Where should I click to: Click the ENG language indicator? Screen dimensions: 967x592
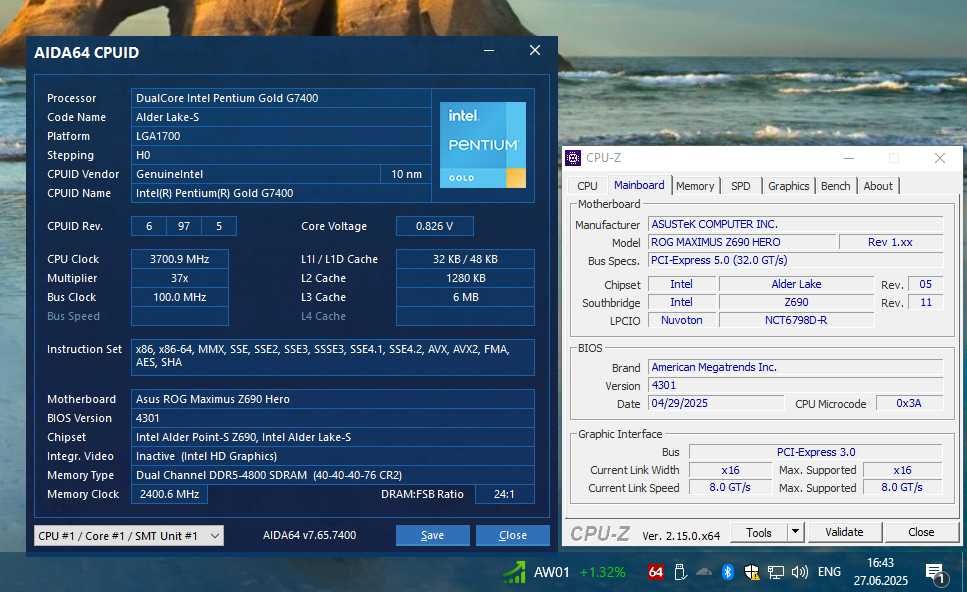click(x=829, y=572)
